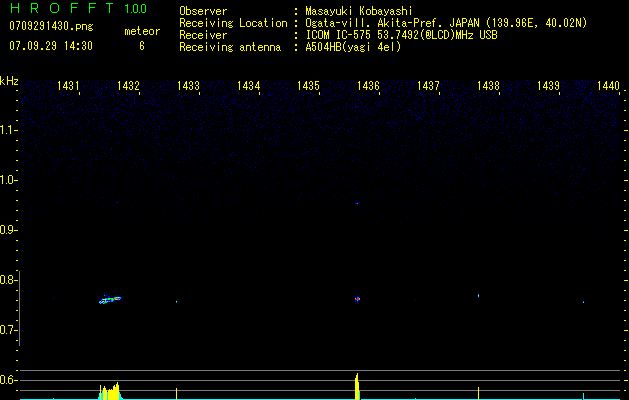Viewport: 629px width, 400px height.
Task: Click the 1431 time axis label
Action: click(68, 85)
